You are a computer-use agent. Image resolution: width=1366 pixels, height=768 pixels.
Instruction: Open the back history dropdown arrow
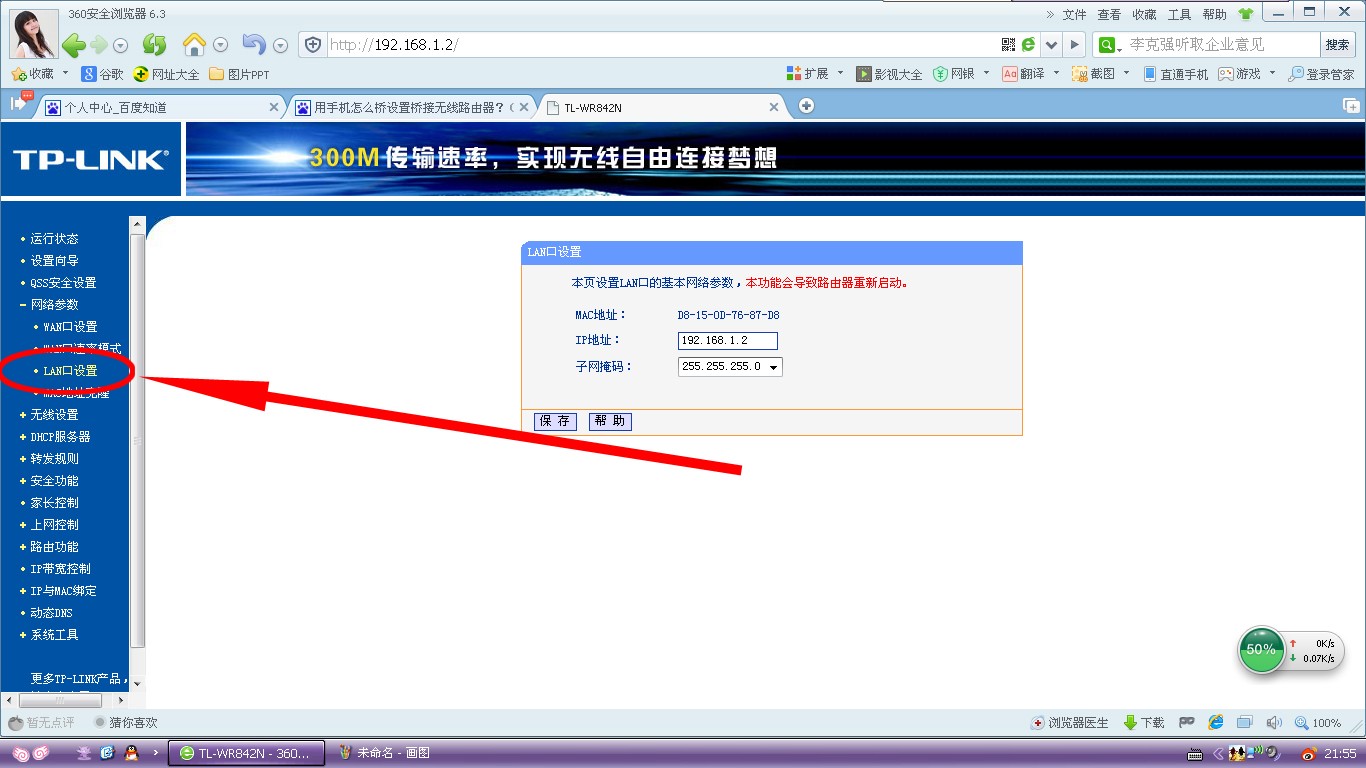[121, 45]
